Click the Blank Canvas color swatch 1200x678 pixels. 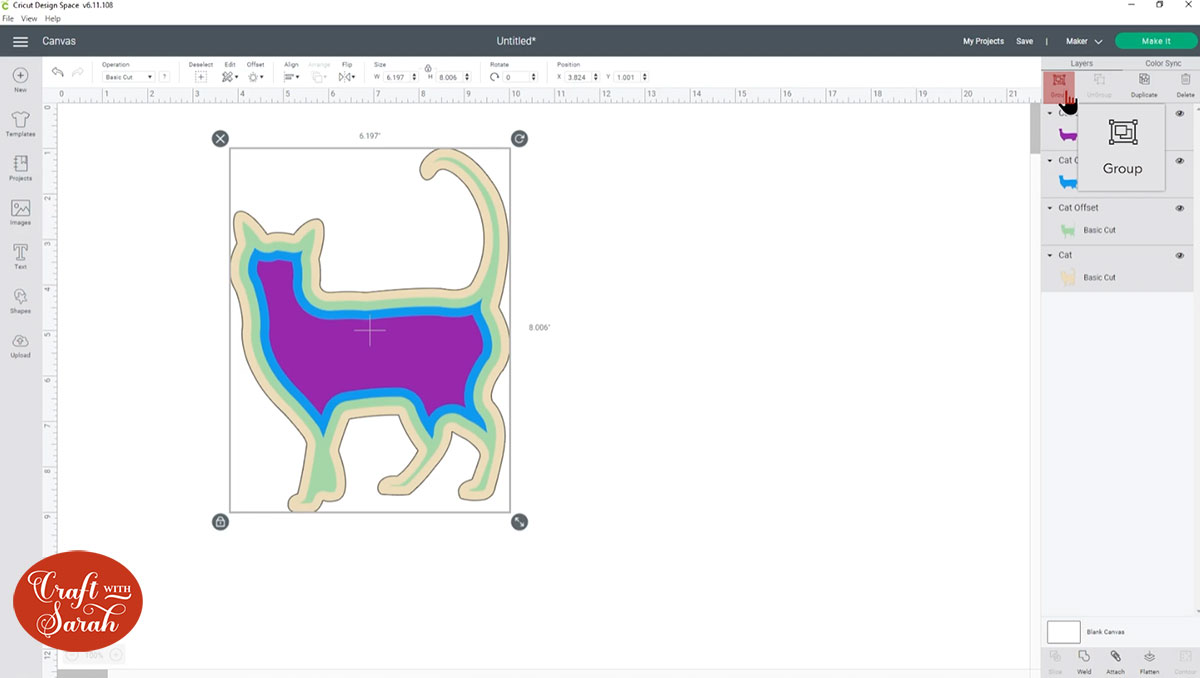1063,632
